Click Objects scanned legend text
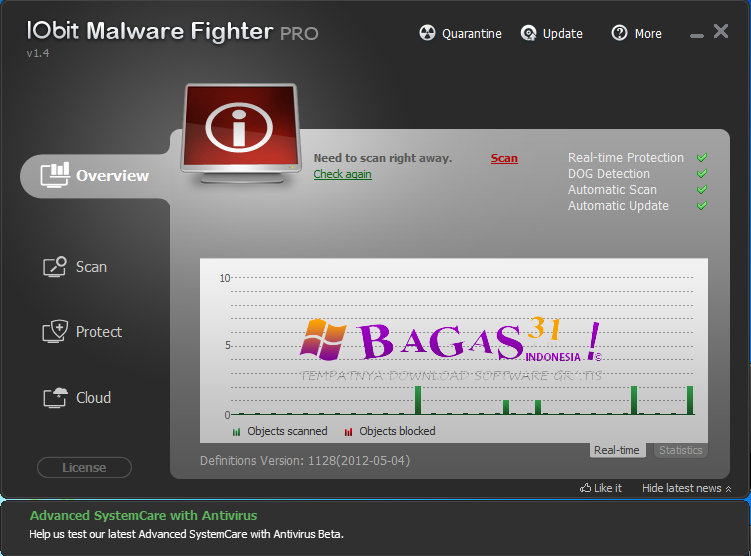The width and height of the screenshot is (751, 556). click(x=287, y=431)
